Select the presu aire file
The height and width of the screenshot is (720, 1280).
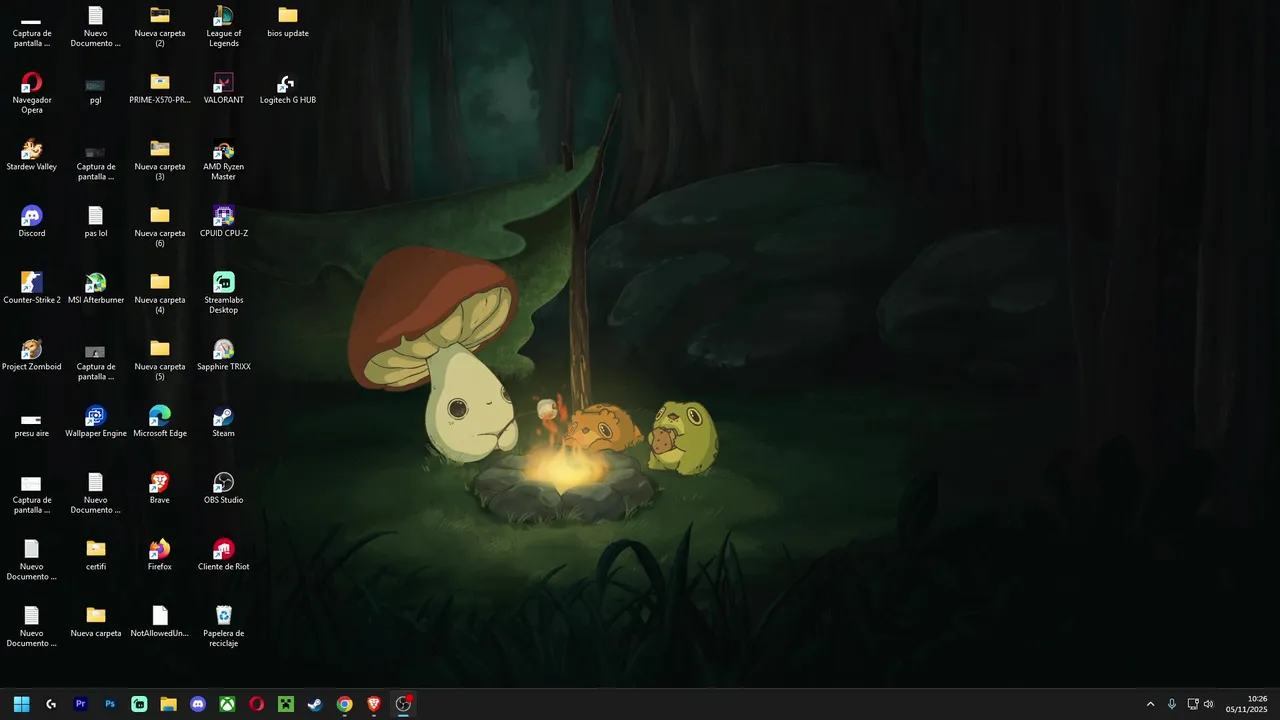pyautogui.click(x=32, y=425)
